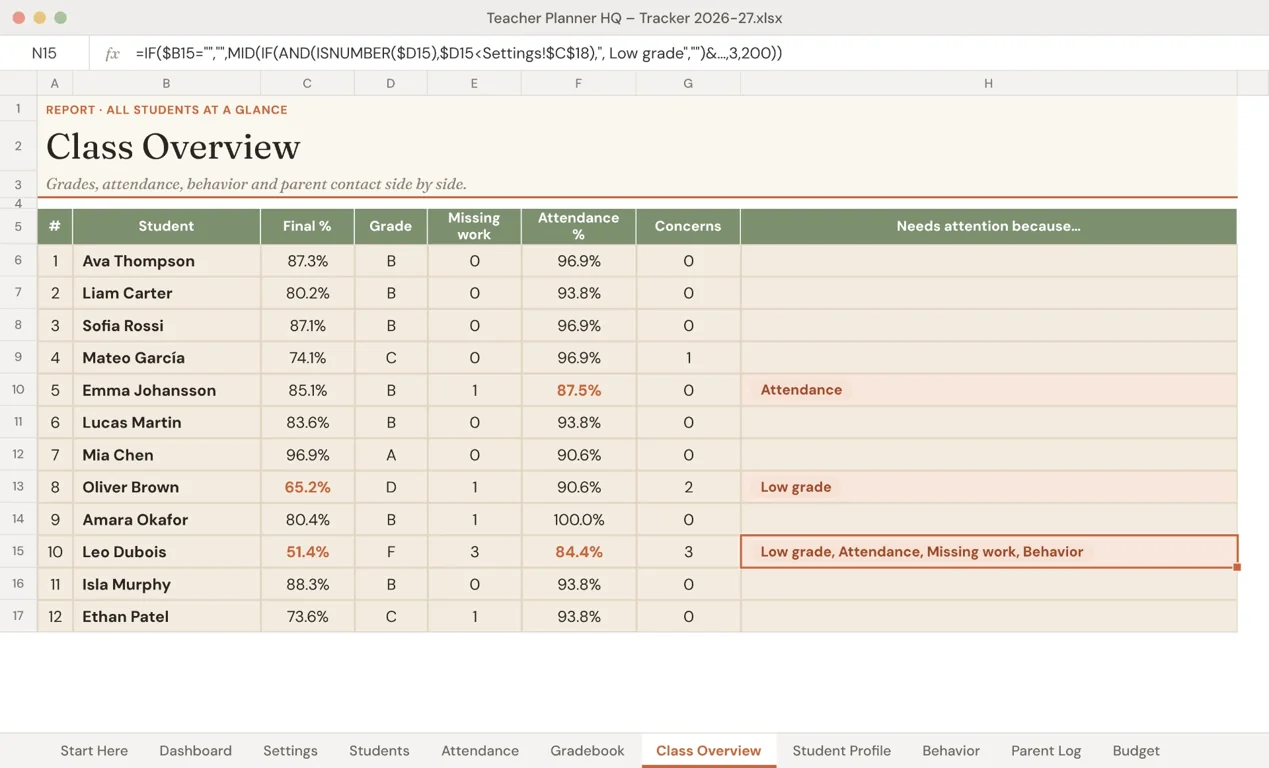
Task: Select the Isla Murphy cell
Action: point(166,584)
